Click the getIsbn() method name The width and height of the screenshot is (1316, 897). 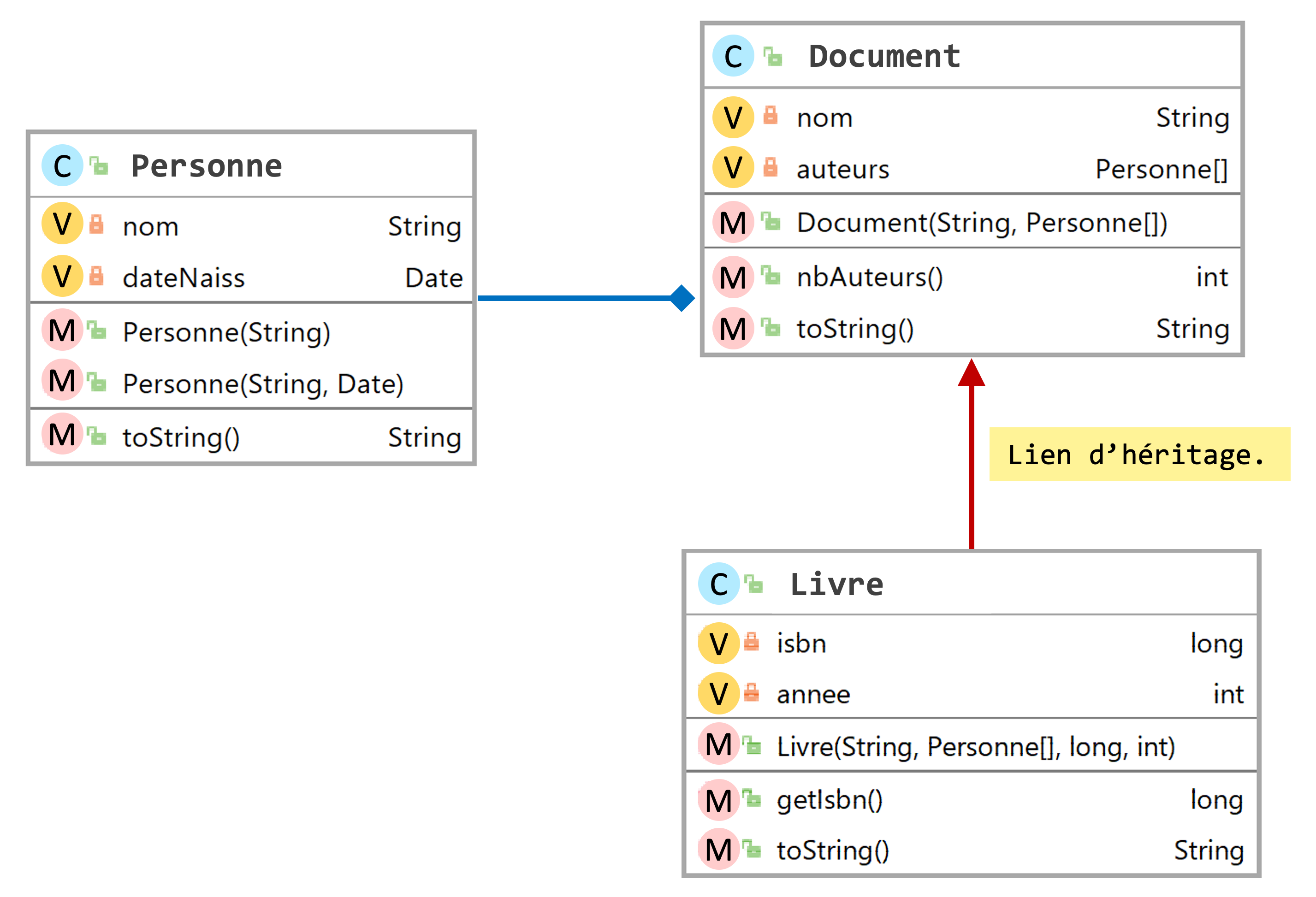pyautogui.click(x=830, y=801)
